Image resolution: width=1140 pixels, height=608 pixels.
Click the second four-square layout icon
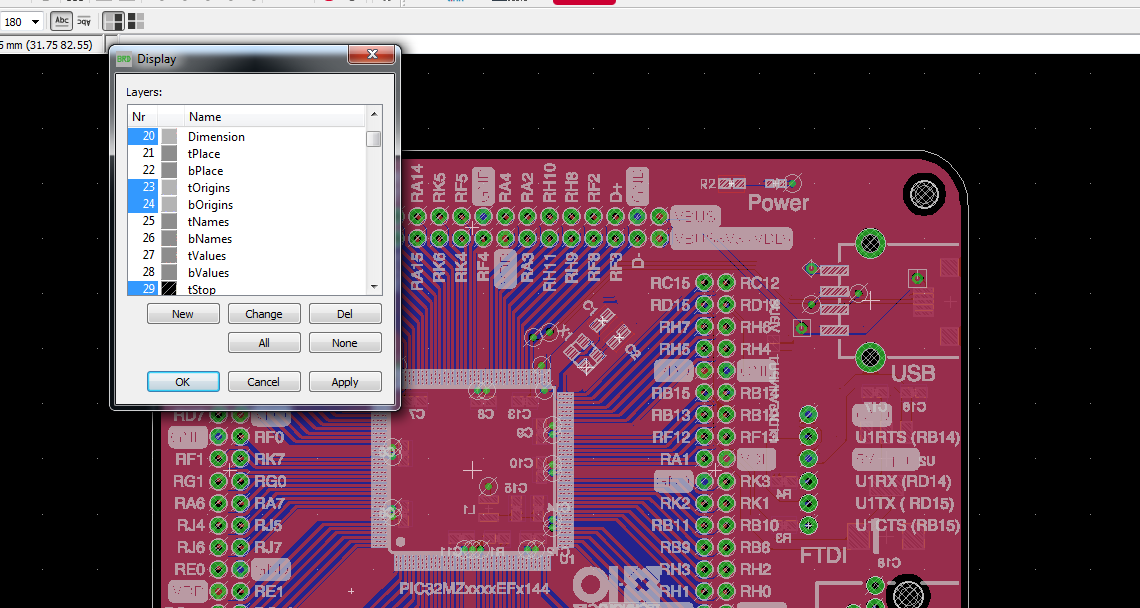136,21
